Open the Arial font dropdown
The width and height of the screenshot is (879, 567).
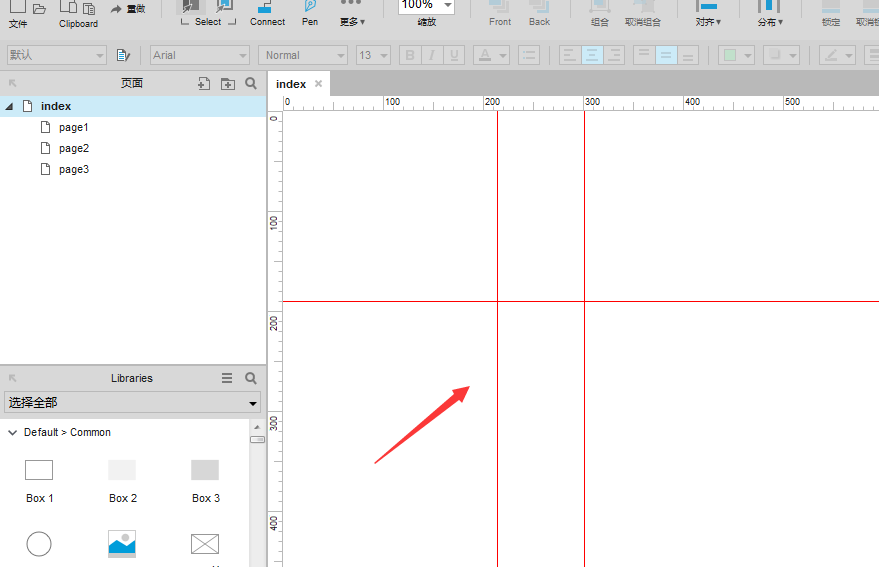(200, 56)
